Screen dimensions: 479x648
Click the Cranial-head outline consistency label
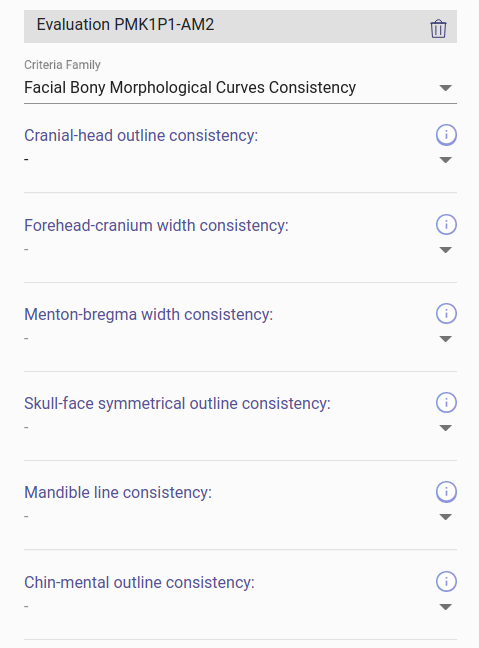point(141,135)
